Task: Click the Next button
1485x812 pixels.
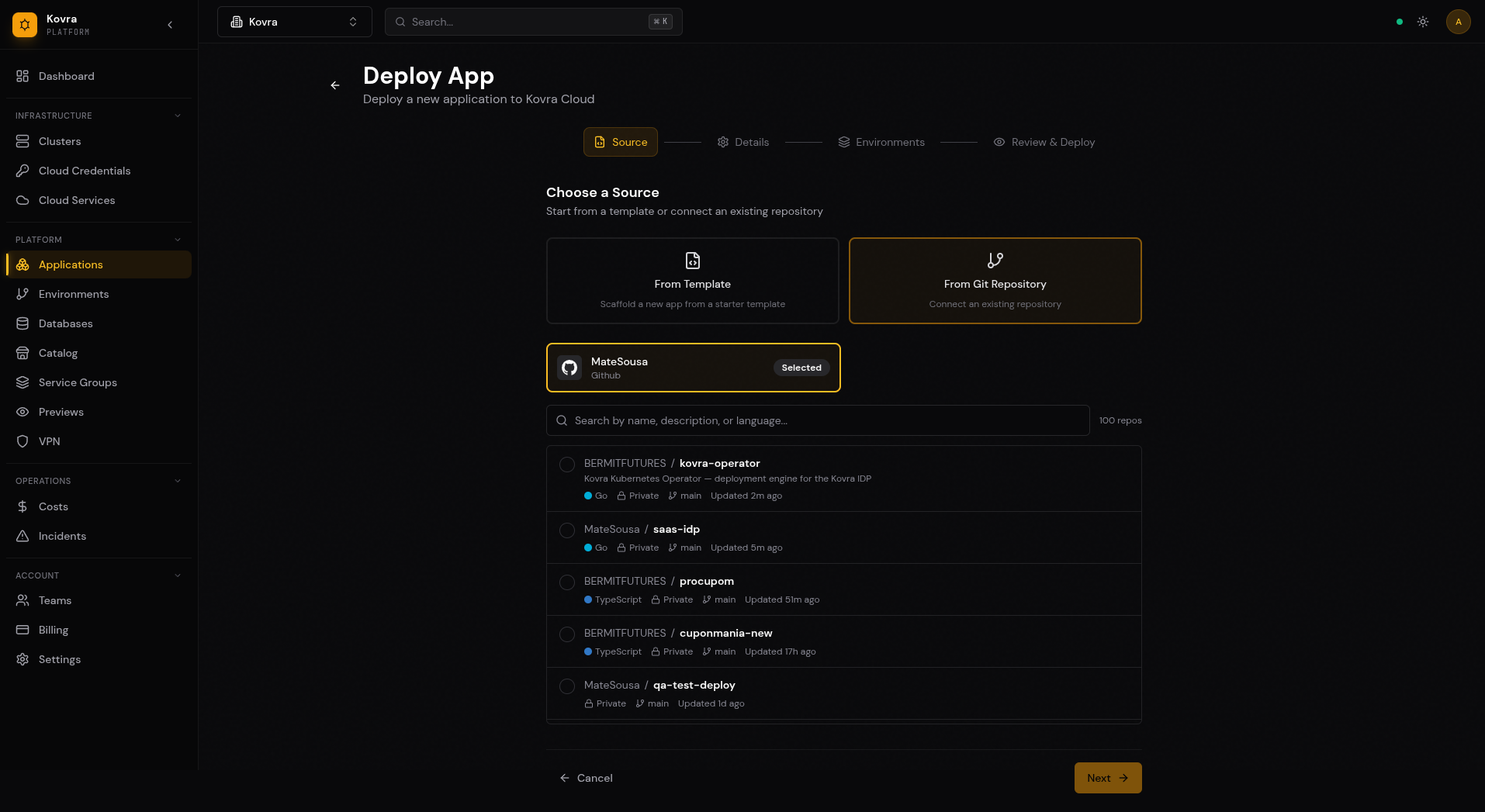Action: click(1108, 778)
